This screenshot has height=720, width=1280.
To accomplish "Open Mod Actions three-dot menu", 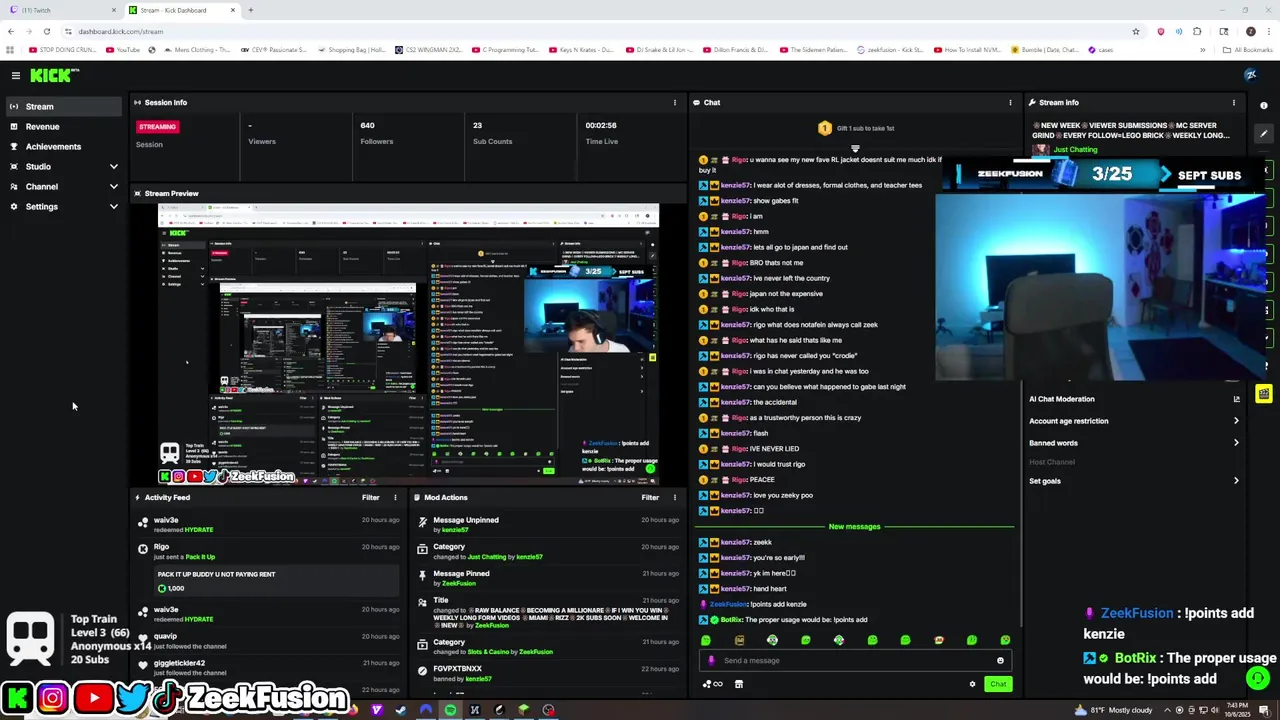I will click(x=674, y=497).
